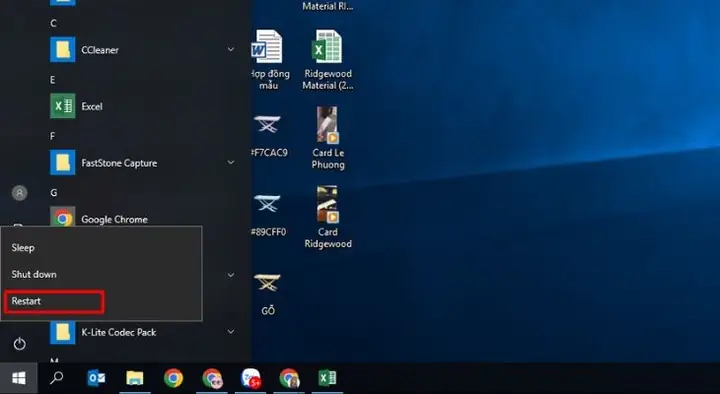Select the Card Le Phuong video file
This screenshot has height=394, width=720.
328,138
